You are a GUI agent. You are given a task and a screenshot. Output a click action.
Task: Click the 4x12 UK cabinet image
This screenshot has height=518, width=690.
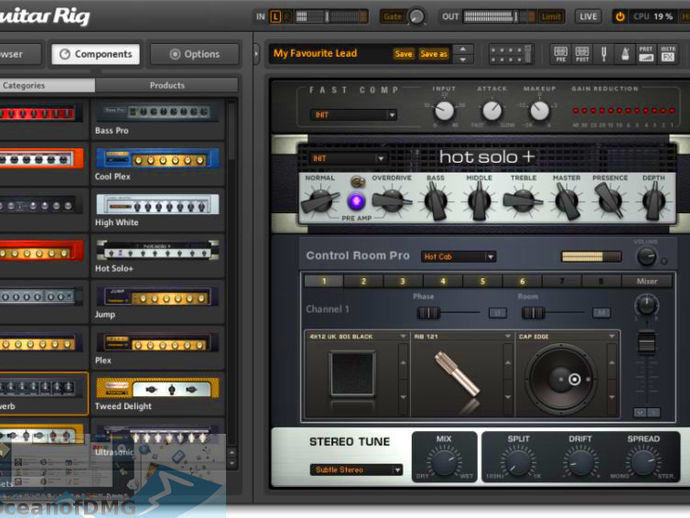pyautogui.click(x=353, y=373)
